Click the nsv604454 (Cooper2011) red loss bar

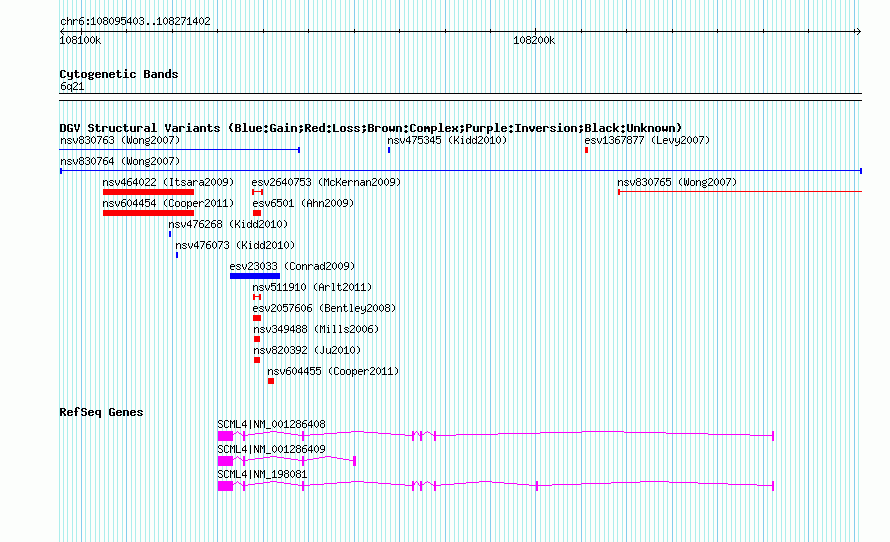[x=148, y=213]
